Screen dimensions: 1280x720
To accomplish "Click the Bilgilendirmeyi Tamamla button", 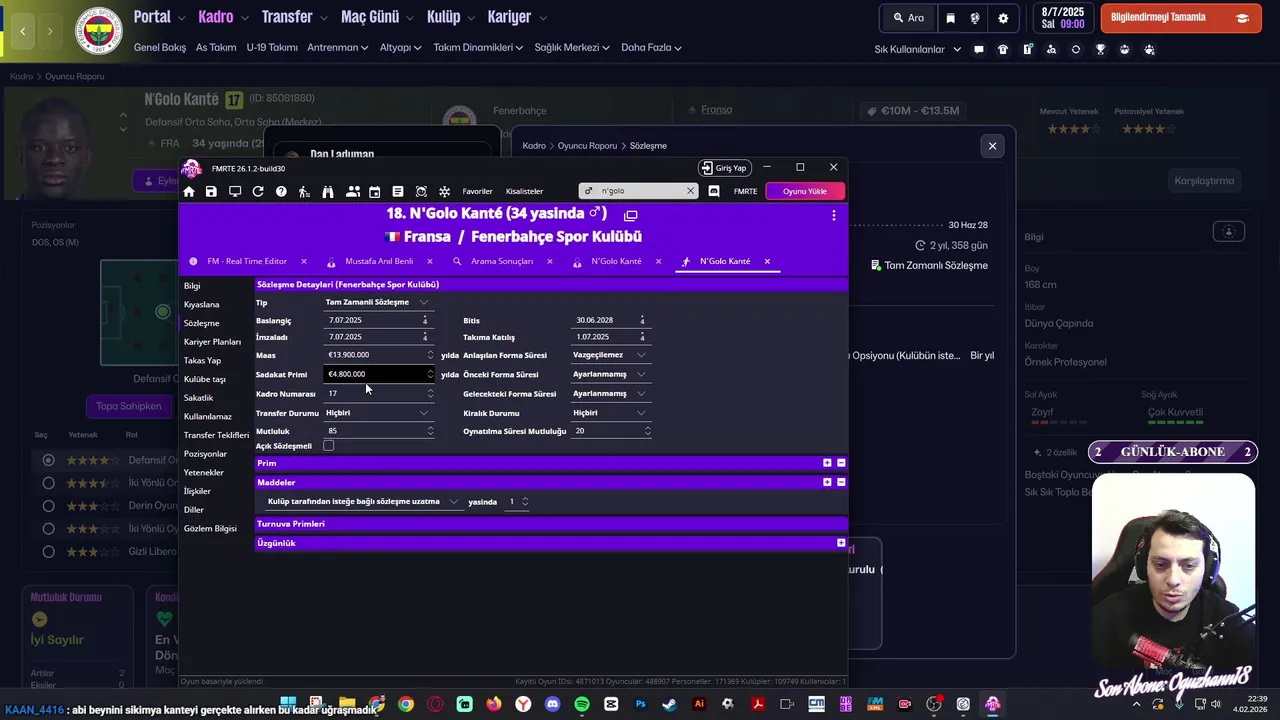I will click(x=1180, y=18).
